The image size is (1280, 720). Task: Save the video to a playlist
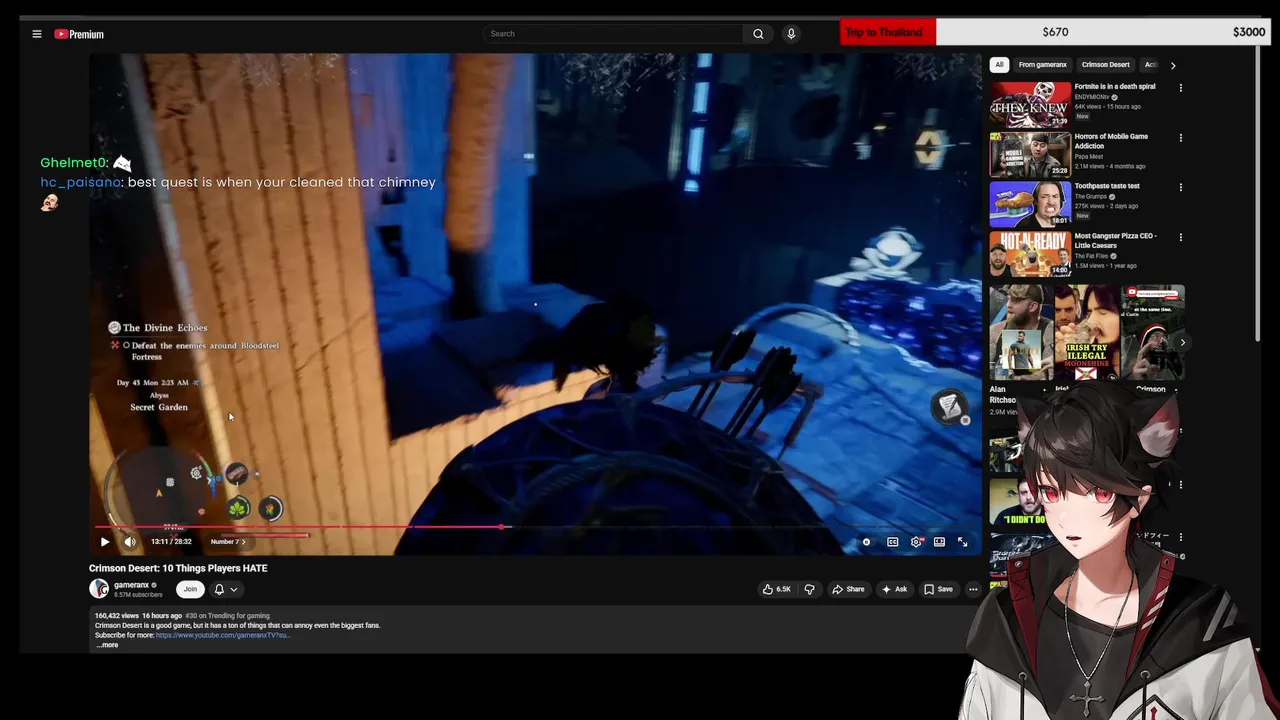[938, 589]
